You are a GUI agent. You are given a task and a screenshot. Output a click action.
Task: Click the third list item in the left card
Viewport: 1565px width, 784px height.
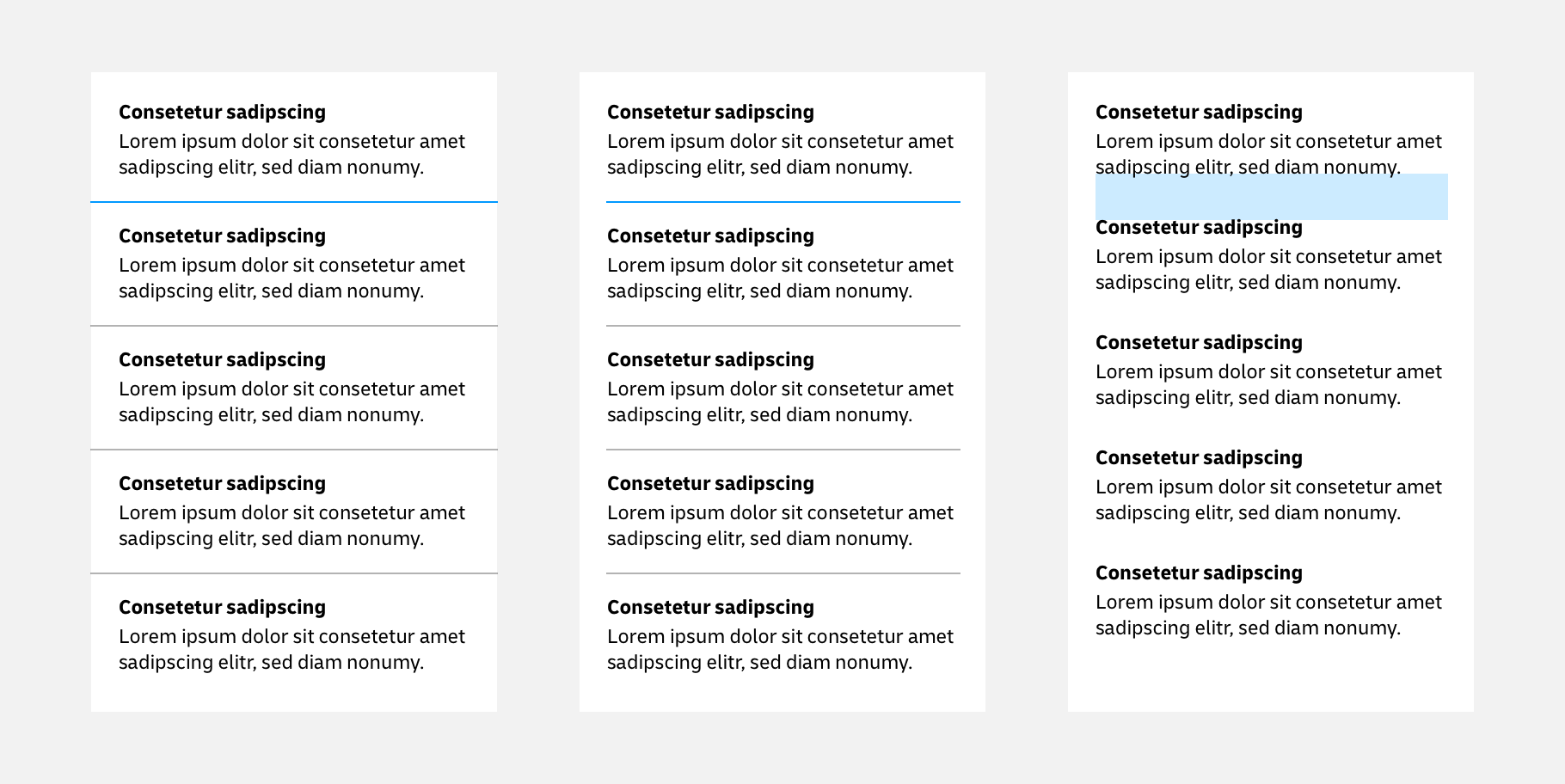tap(292, 388)
